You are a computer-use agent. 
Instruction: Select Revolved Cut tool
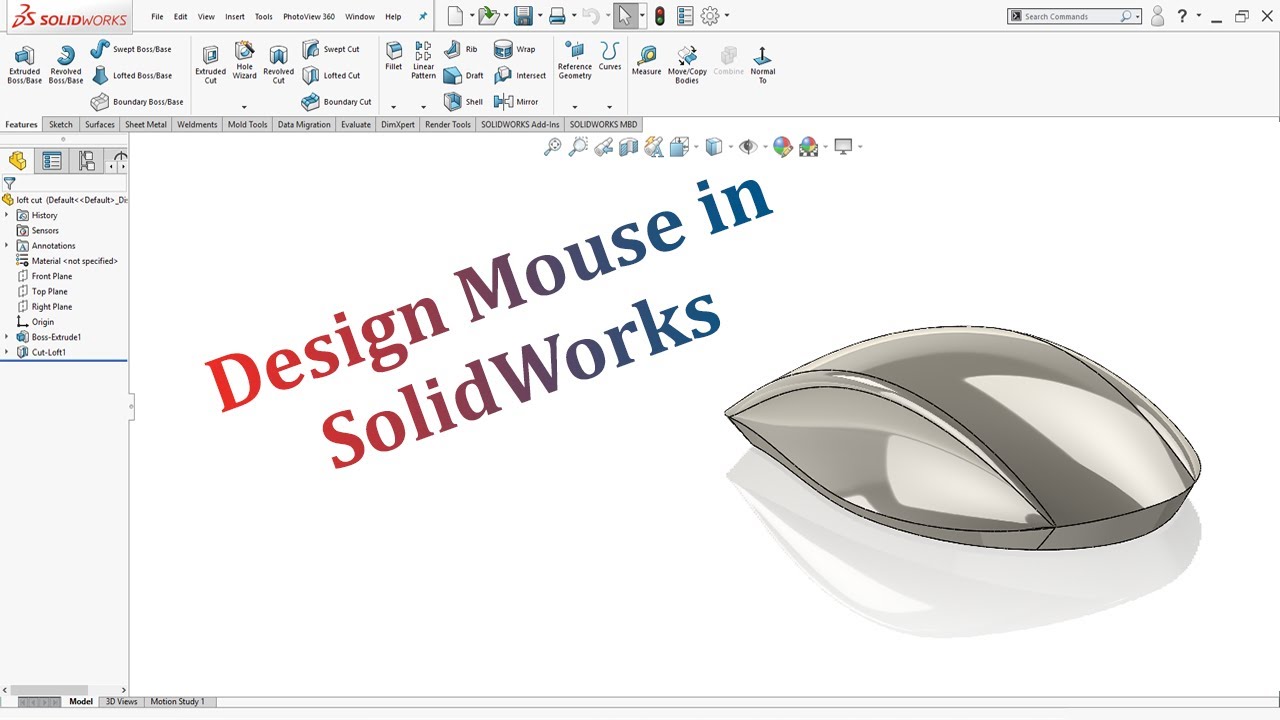[278, 65]
